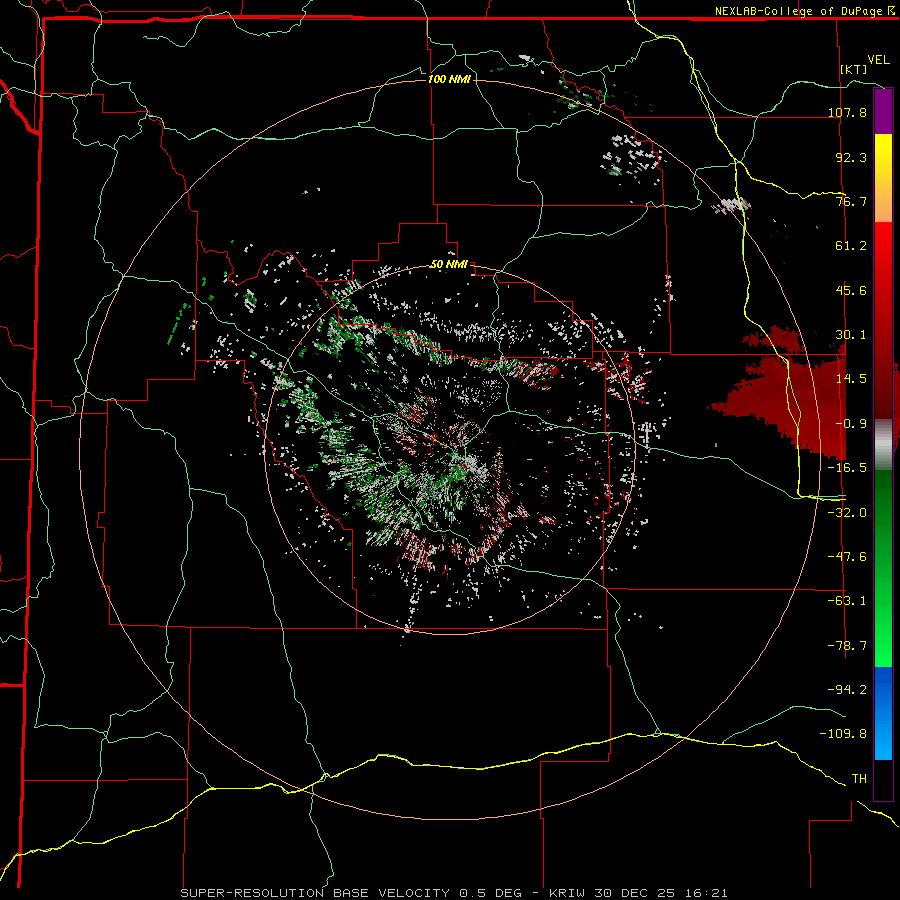Pick the red segment of the velocity scale
Screen dimensions: 900x900
[x=883, y=321]
